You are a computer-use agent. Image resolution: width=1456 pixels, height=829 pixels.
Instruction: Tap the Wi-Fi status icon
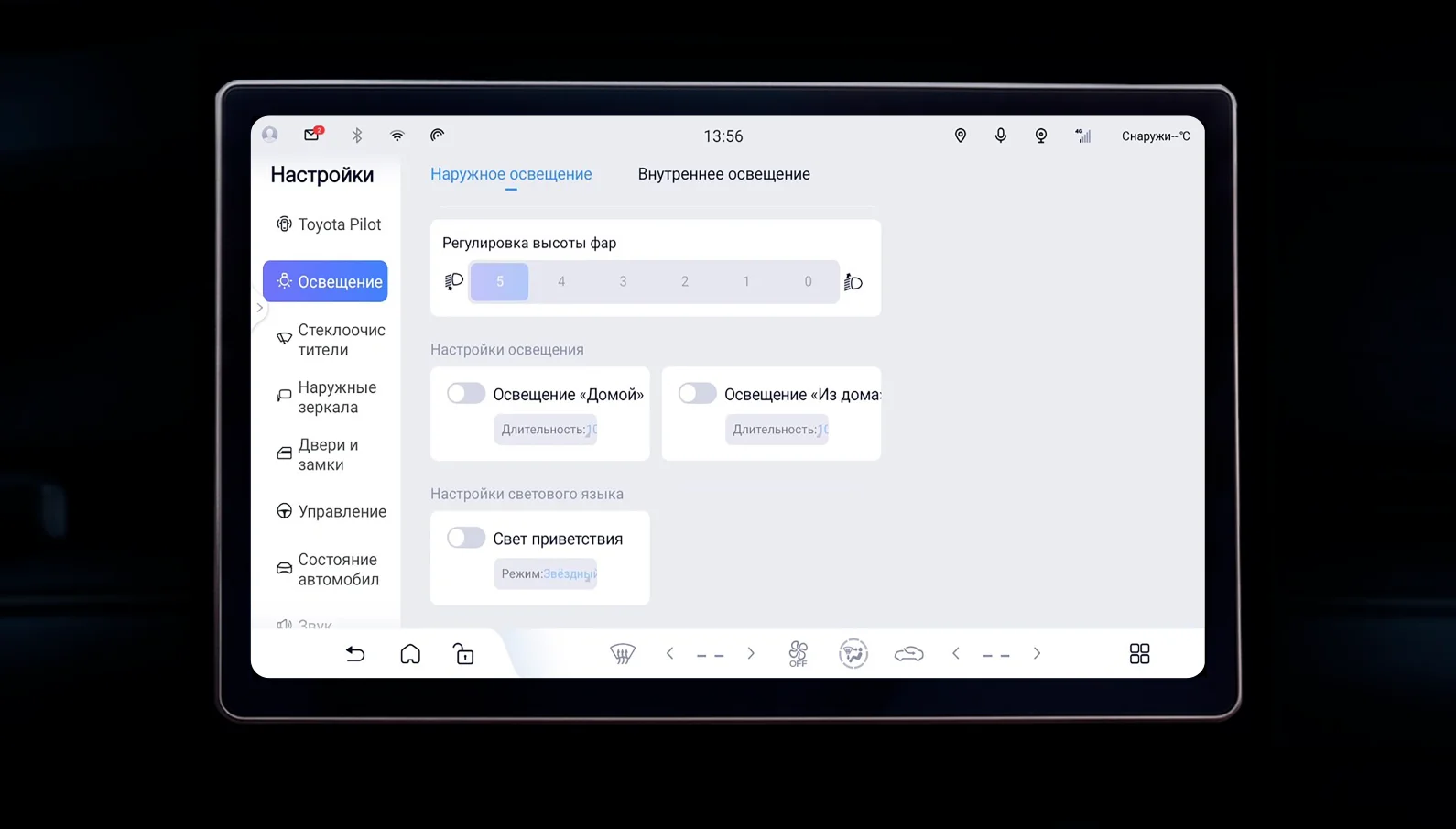[397, 136]
